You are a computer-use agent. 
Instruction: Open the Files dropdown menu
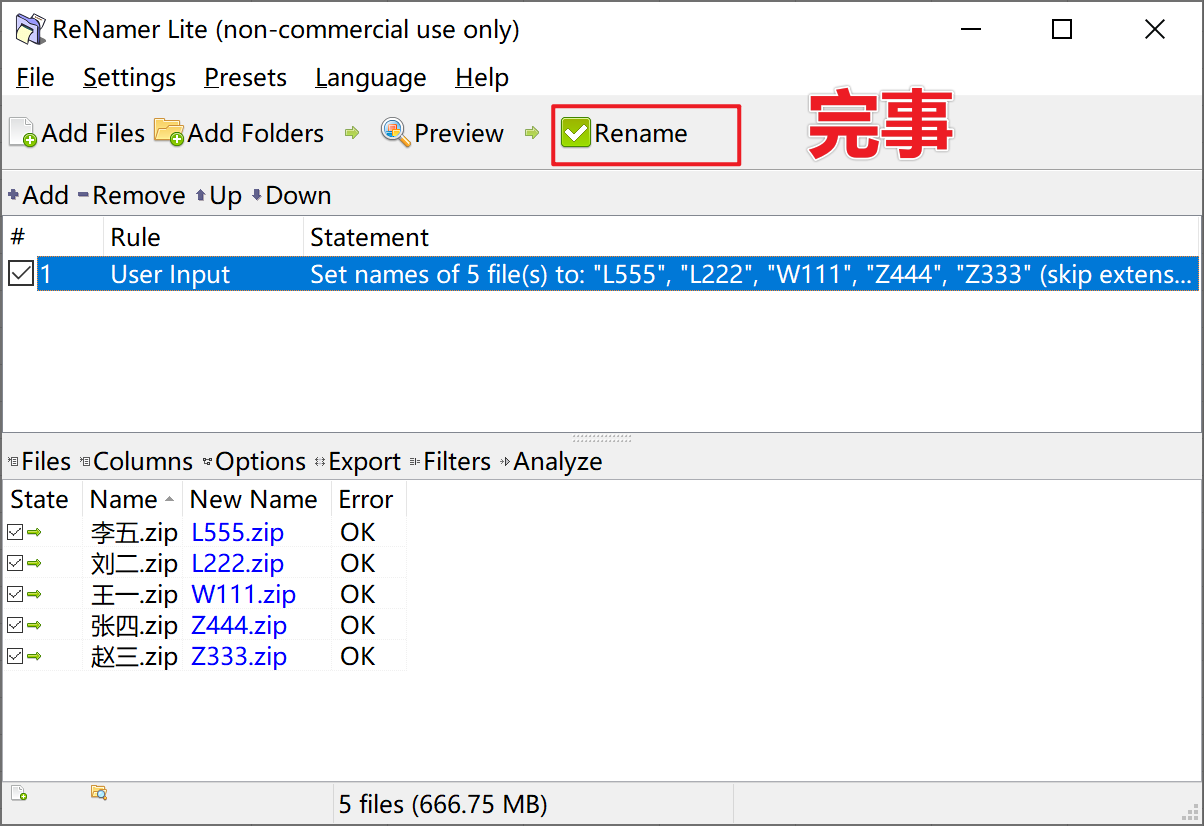(x=40, y=461)
